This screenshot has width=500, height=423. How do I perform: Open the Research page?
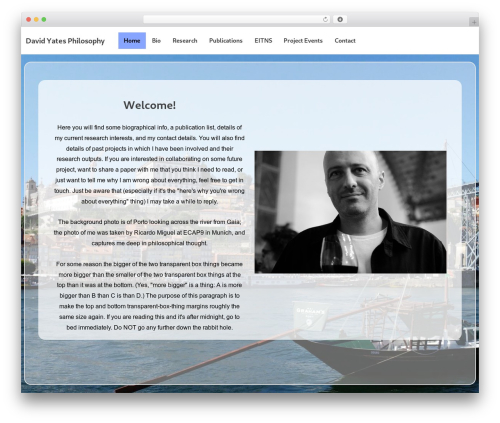pyautogui.click(x=185, y=41)
